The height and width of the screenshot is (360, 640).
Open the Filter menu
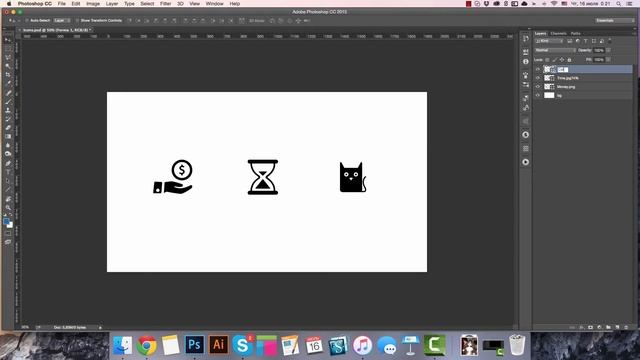pyautogui.click(x=165, y=4)
